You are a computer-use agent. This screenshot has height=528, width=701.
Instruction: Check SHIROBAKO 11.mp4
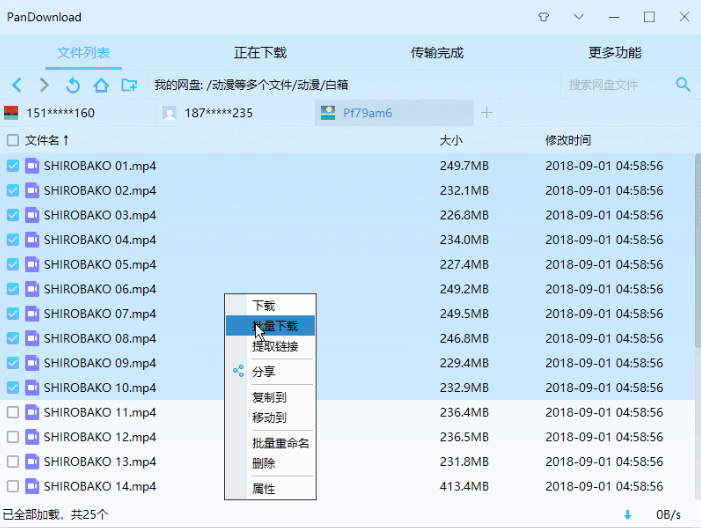click(x=13, y=412)
